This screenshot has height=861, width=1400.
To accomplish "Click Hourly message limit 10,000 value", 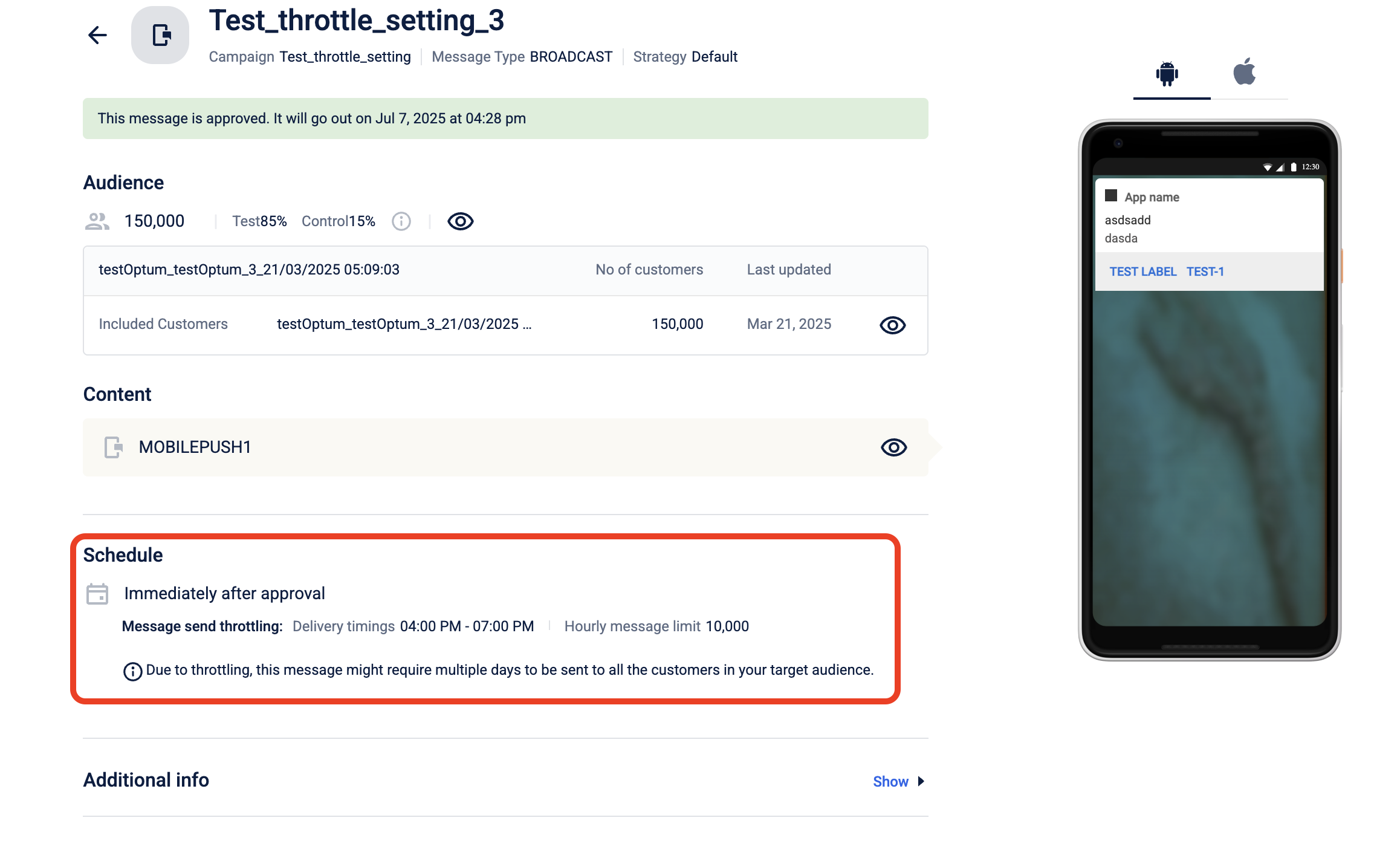I will 727,626.
